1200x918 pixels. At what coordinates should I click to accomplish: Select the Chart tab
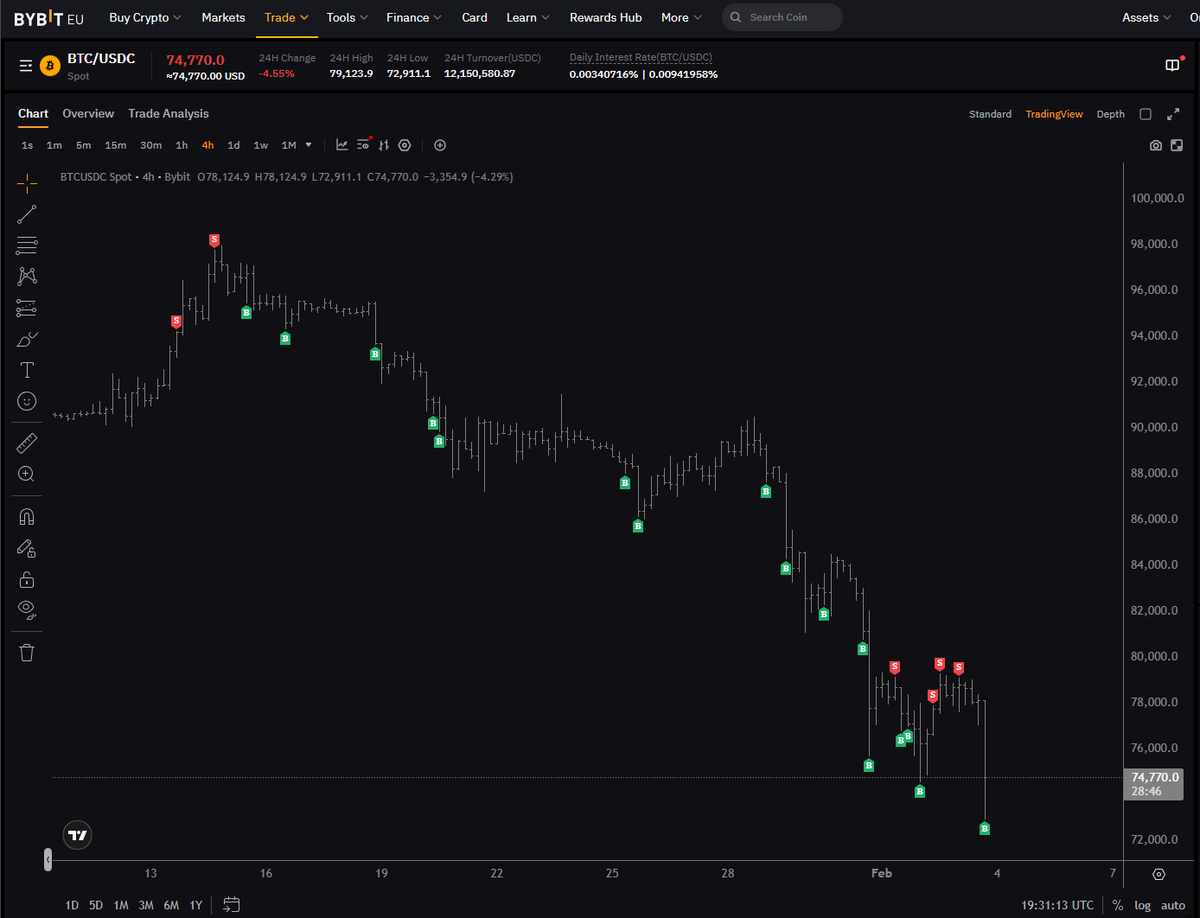click(x=33, y=114)
